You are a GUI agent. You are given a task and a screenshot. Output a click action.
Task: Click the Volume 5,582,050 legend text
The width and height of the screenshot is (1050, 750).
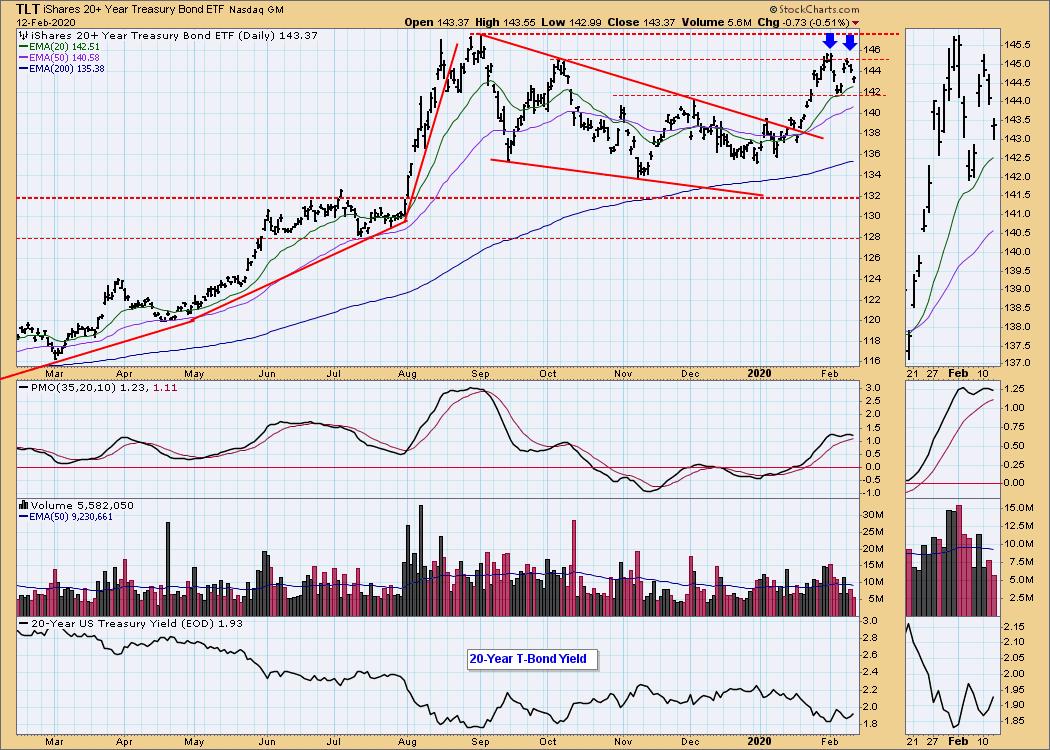tap(82, 506)
